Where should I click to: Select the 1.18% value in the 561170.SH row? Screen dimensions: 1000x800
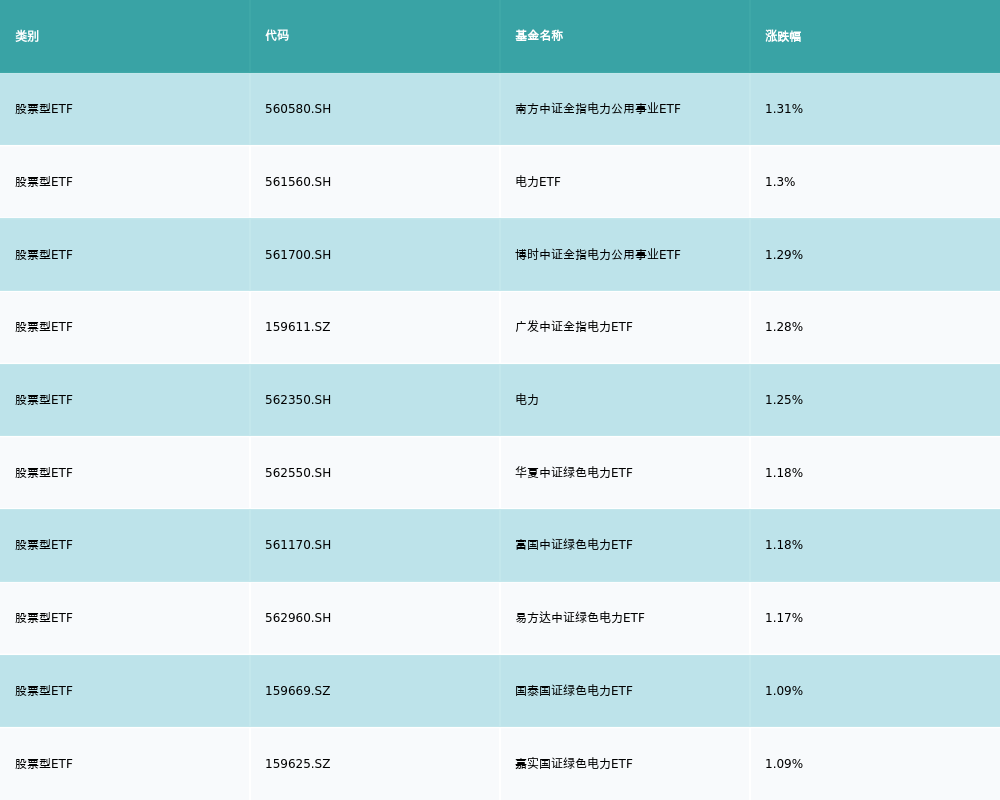click(784, 545)
